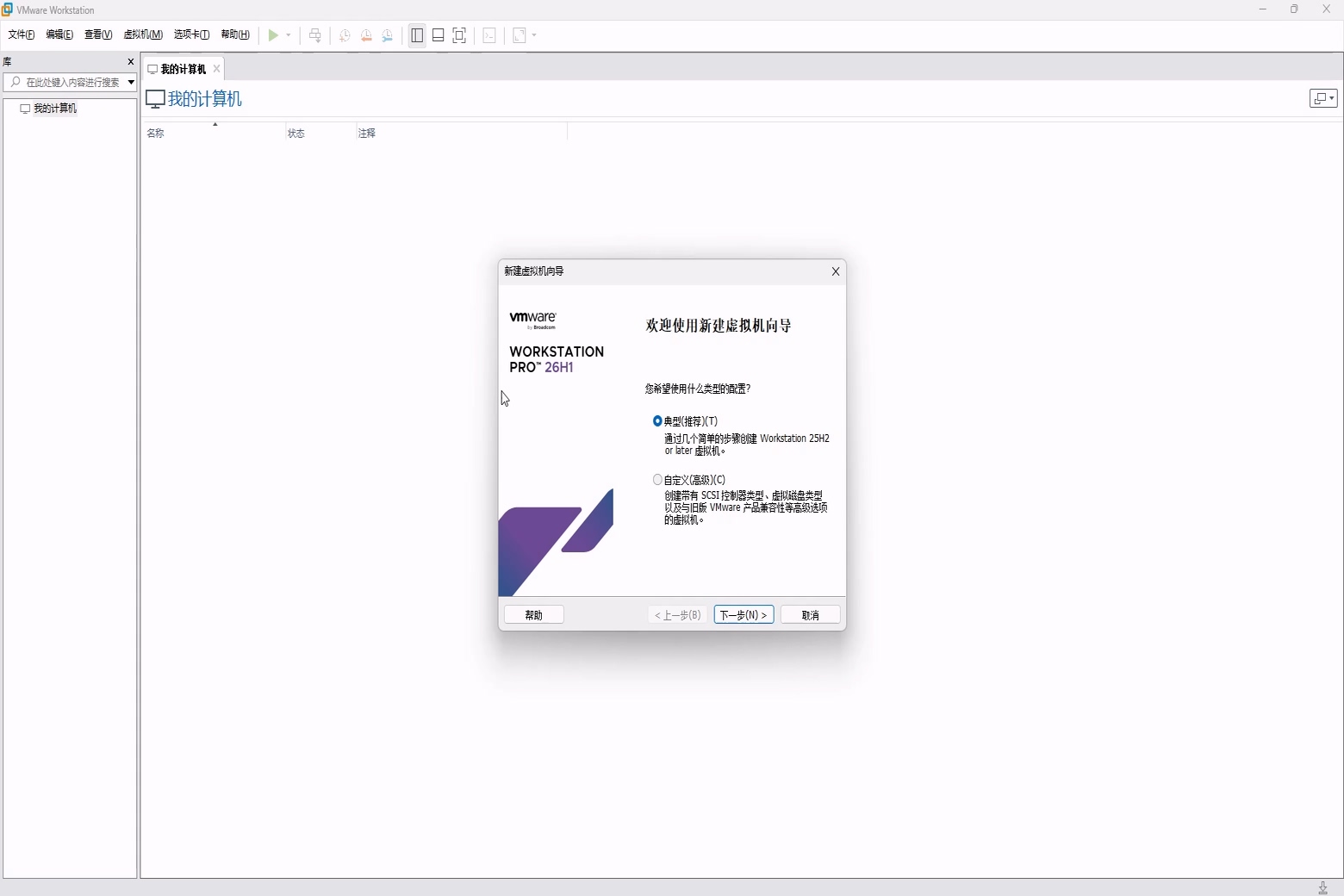Select the 自定义(高级) radio option
Image resolution: width=1344 pixels, height=896 pixels.
(657, 480)
